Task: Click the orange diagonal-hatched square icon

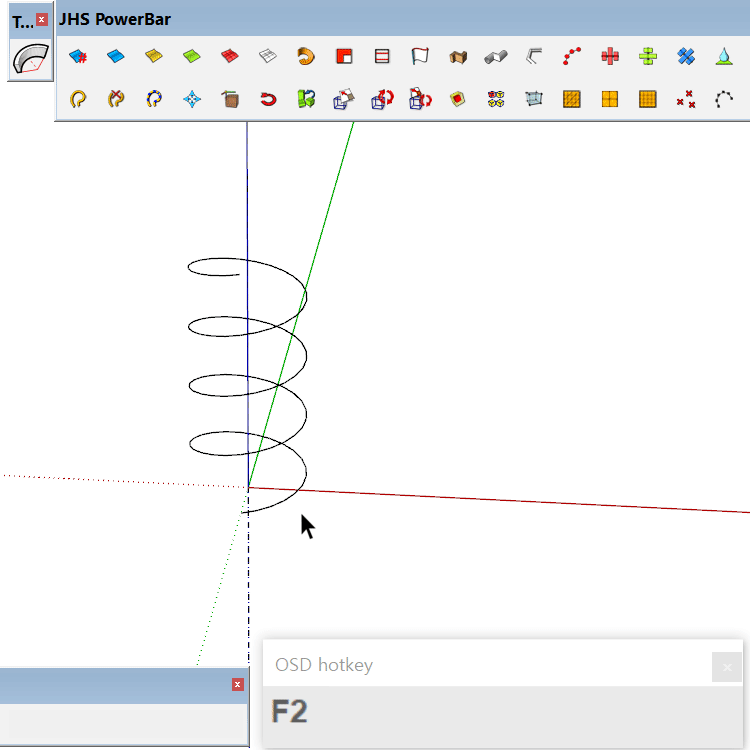Action: (x=572, y=99)
